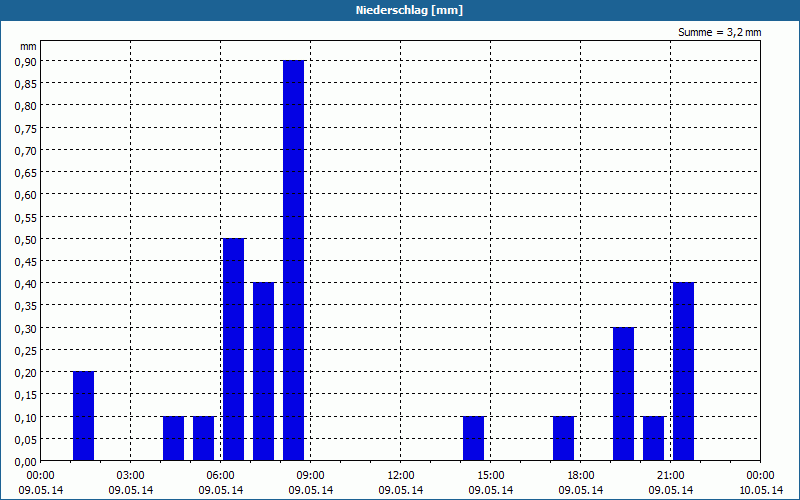Select the y-axis value 0,75
The width and height of the screenshot is (800, 500).
(26, 128)
